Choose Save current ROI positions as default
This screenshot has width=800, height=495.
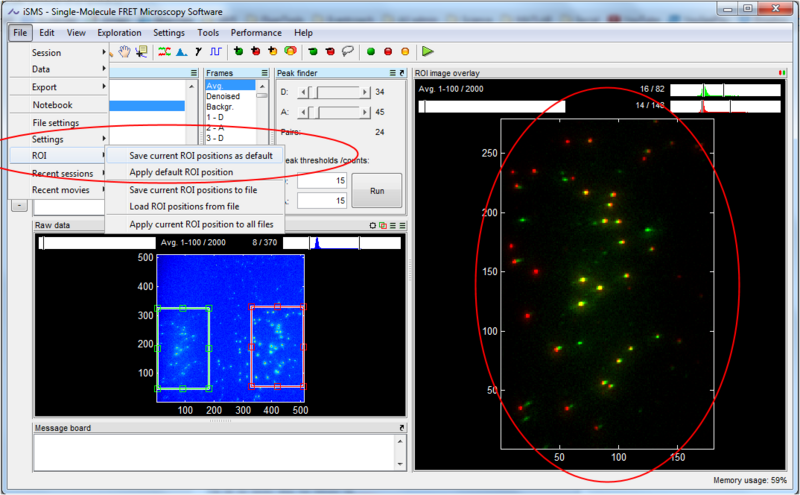click(x=200, y=155)
